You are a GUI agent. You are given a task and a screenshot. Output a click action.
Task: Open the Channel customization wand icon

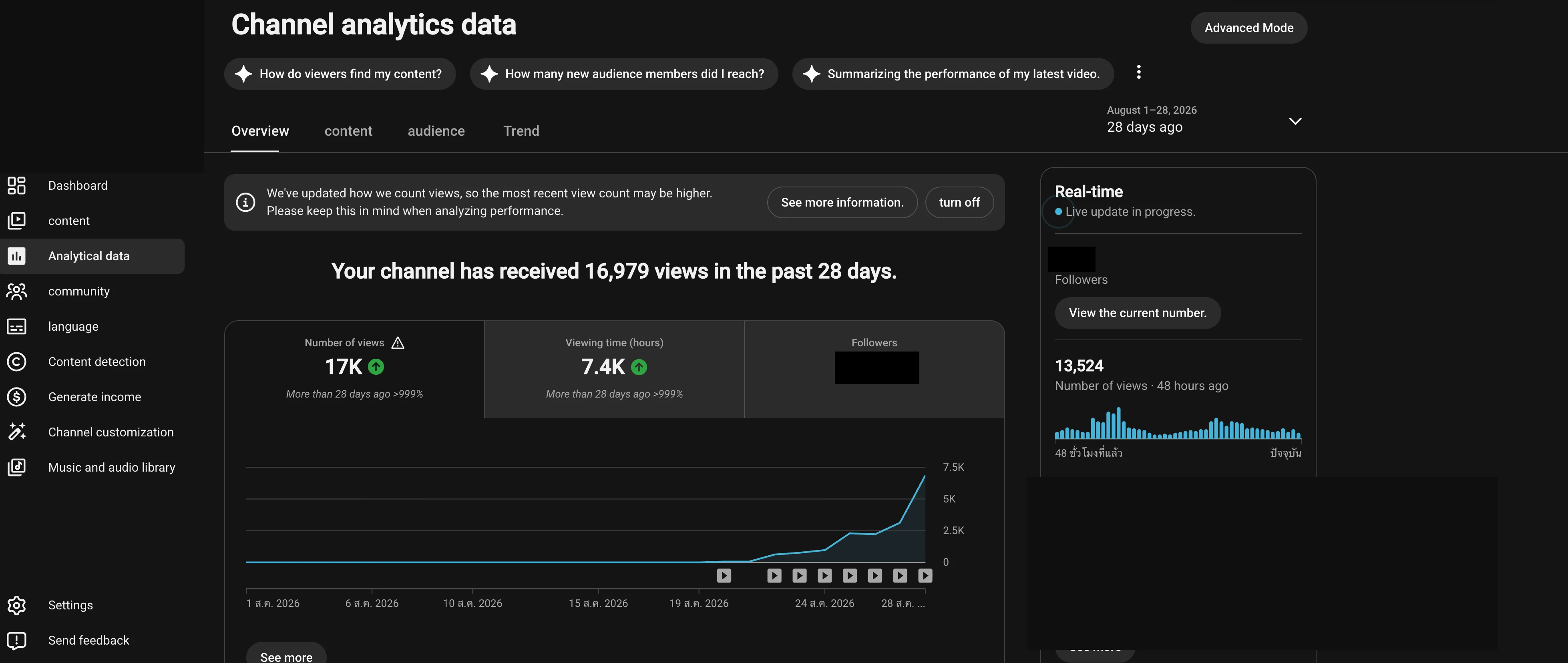16,432
